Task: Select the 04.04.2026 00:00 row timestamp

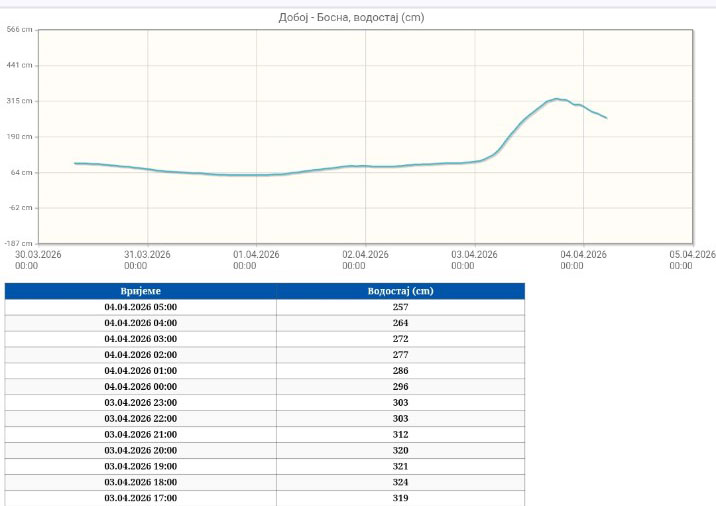Action: click(x=140, y=386)
